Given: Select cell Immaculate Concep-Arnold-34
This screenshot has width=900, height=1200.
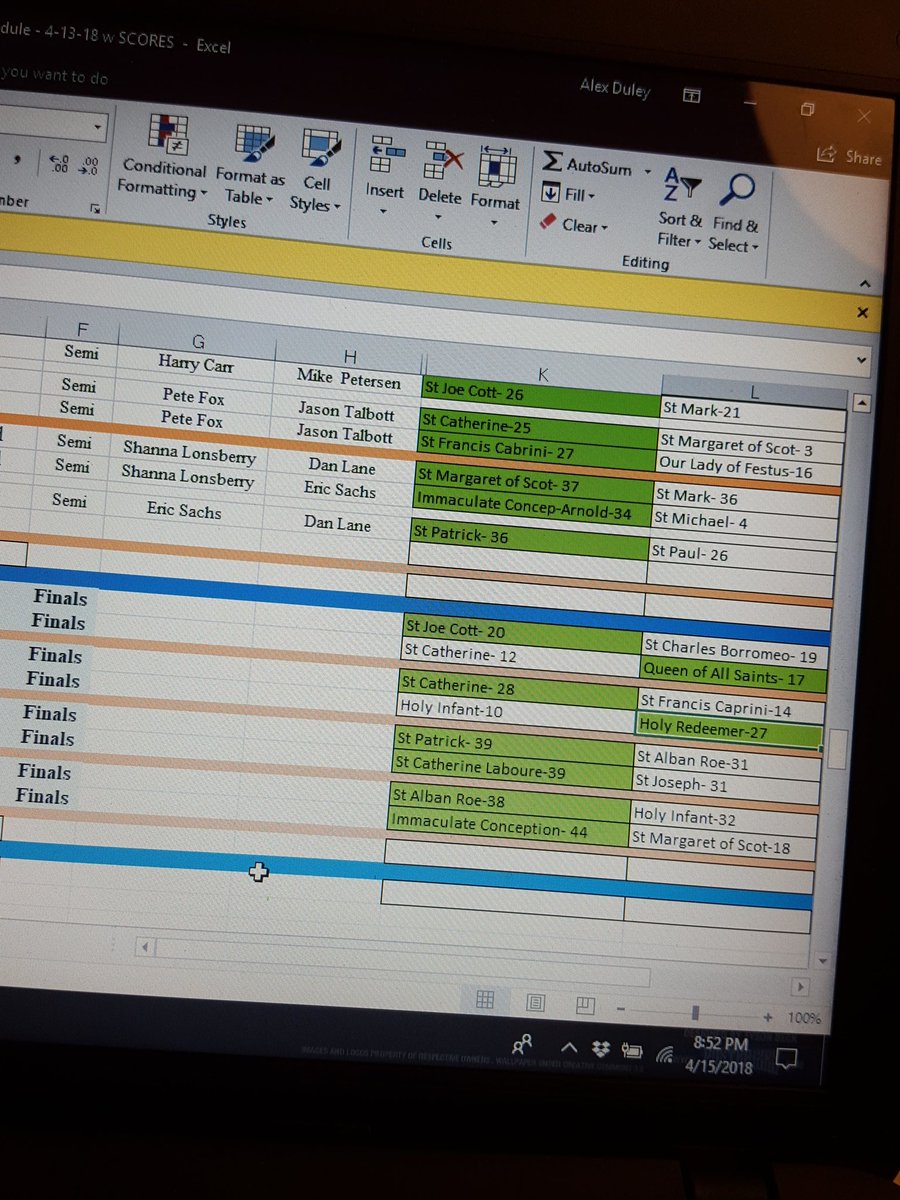Looking at the screenshot, I should pos(532,506).
